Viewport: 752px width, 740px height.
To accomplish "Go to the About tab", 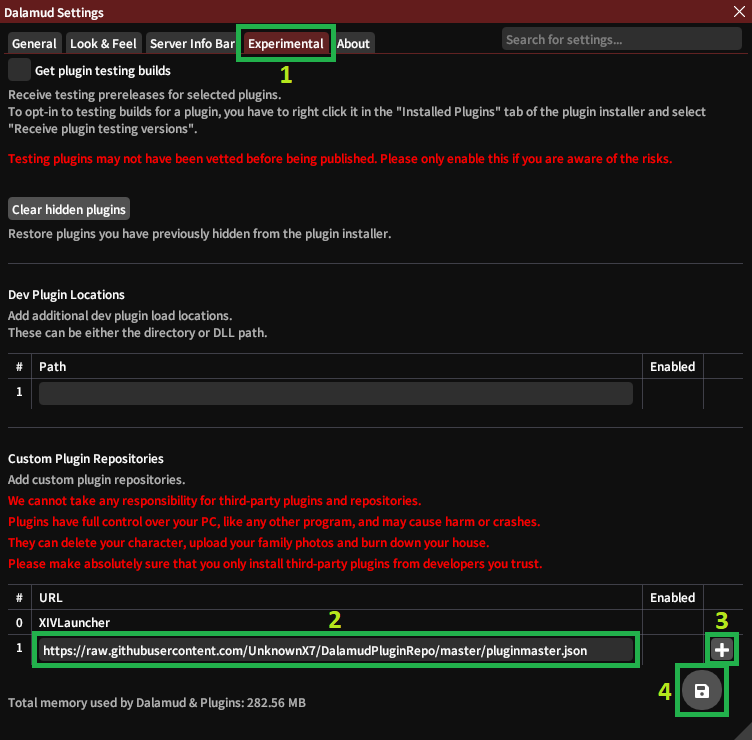I will 353,43.
